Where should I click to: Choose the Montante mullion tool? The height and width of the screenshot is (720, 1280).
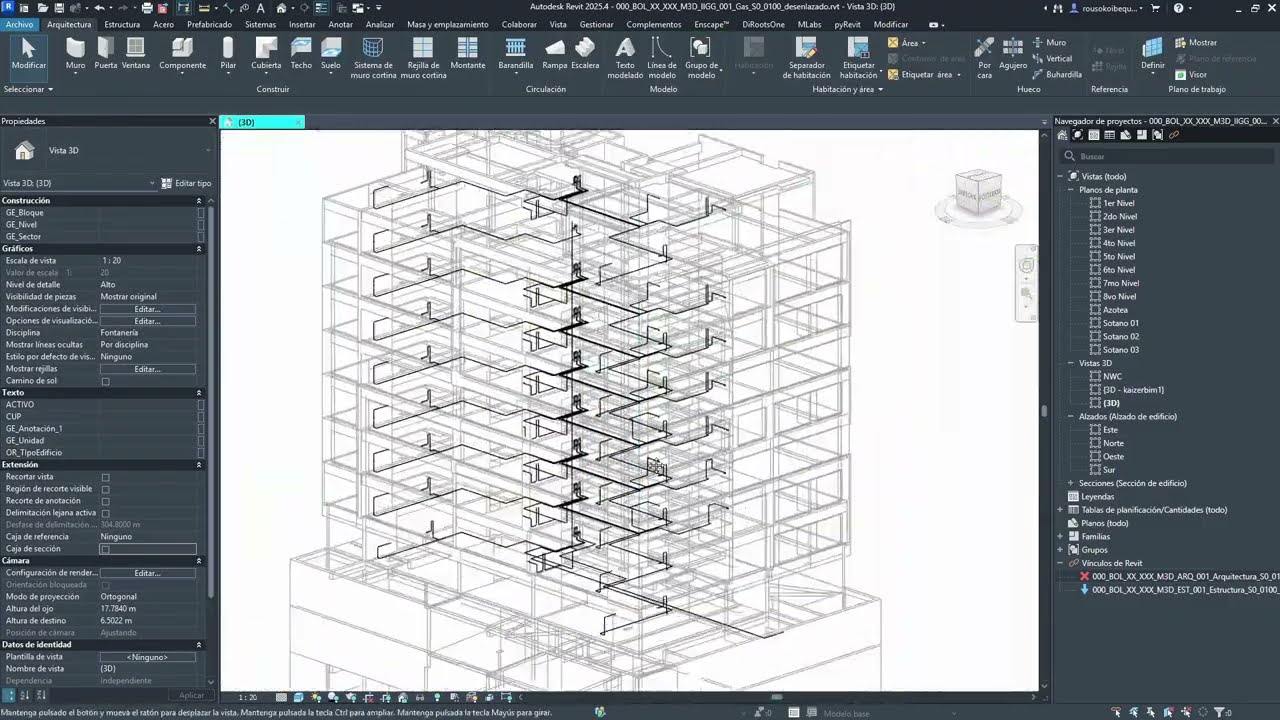click(x=468, y=54)
